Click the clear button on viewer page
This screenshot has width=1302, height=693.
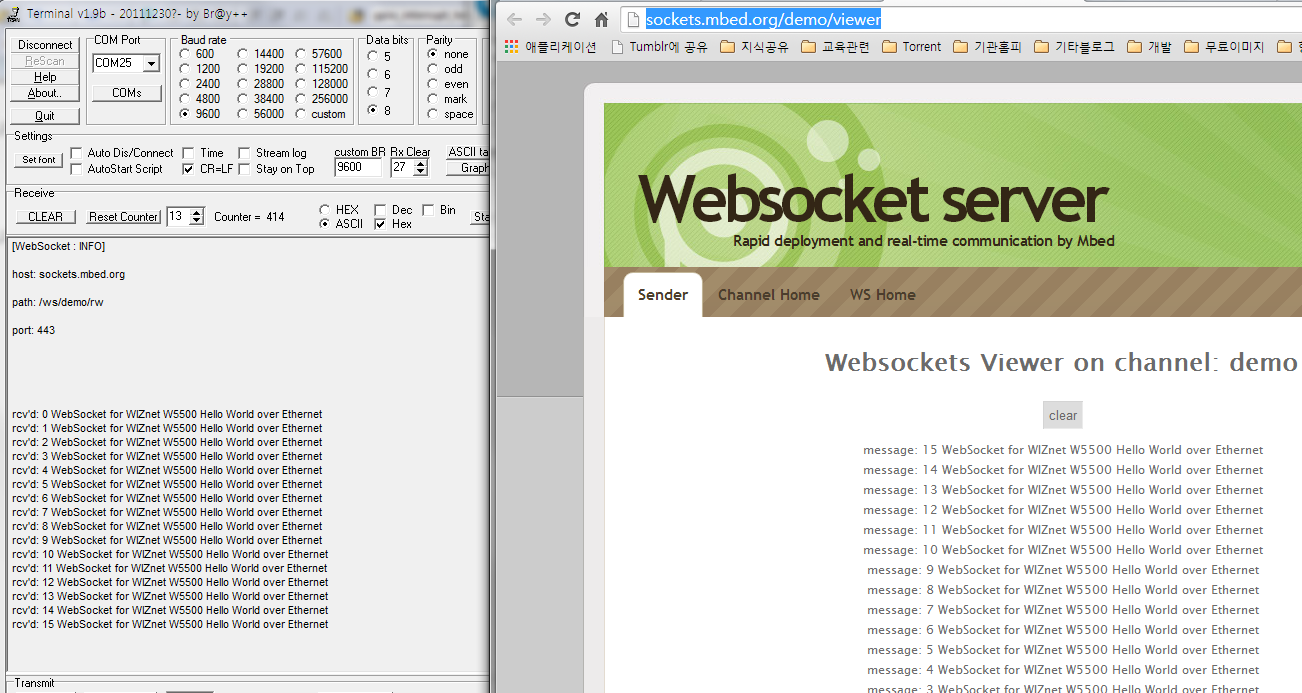(x=1062, y=416)
